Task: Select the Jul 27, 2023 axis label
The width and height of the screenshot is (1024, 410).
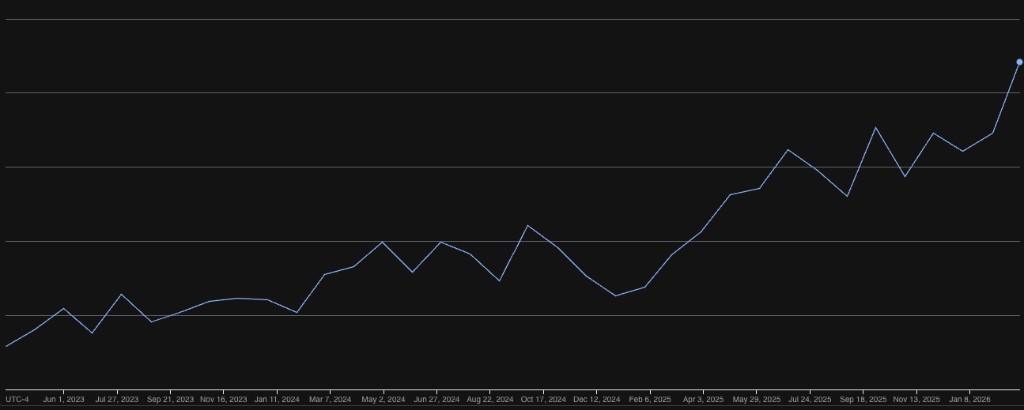Action: tap(117, 399)
